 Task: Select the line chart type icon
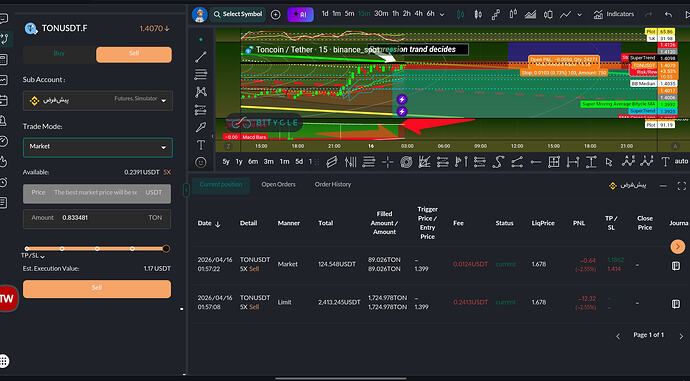[565, 15]
